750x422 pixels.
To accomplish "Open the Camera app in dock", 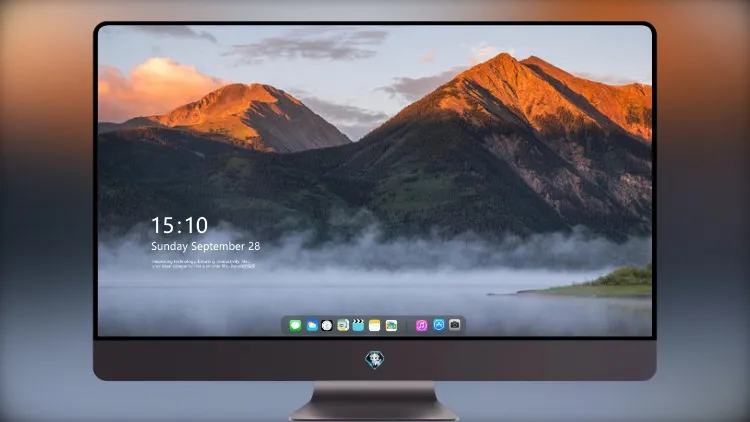I will (454, 325).
